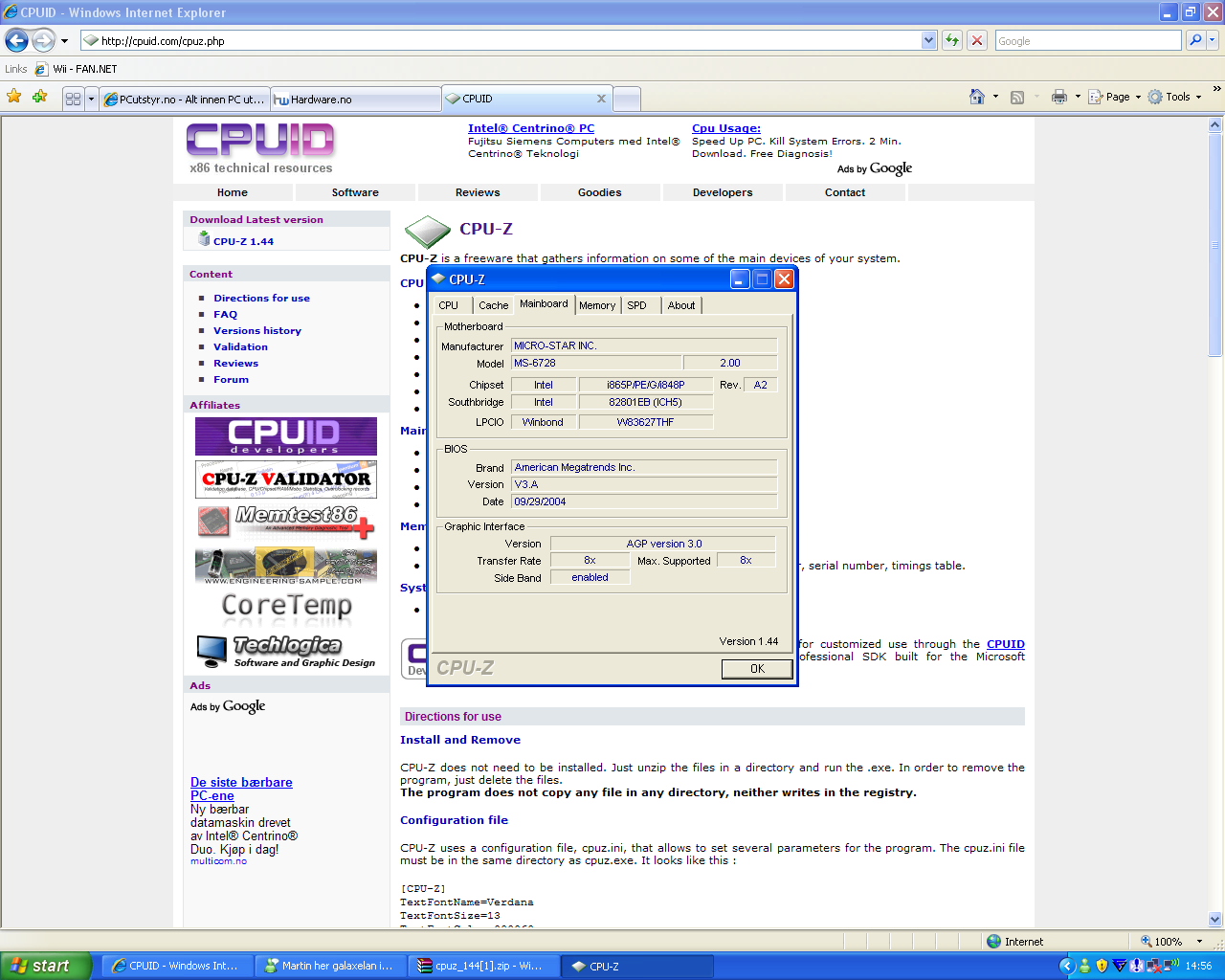
Task: Switch to Martin her galaxelan taskbar item
Action: tap(330, 966)
